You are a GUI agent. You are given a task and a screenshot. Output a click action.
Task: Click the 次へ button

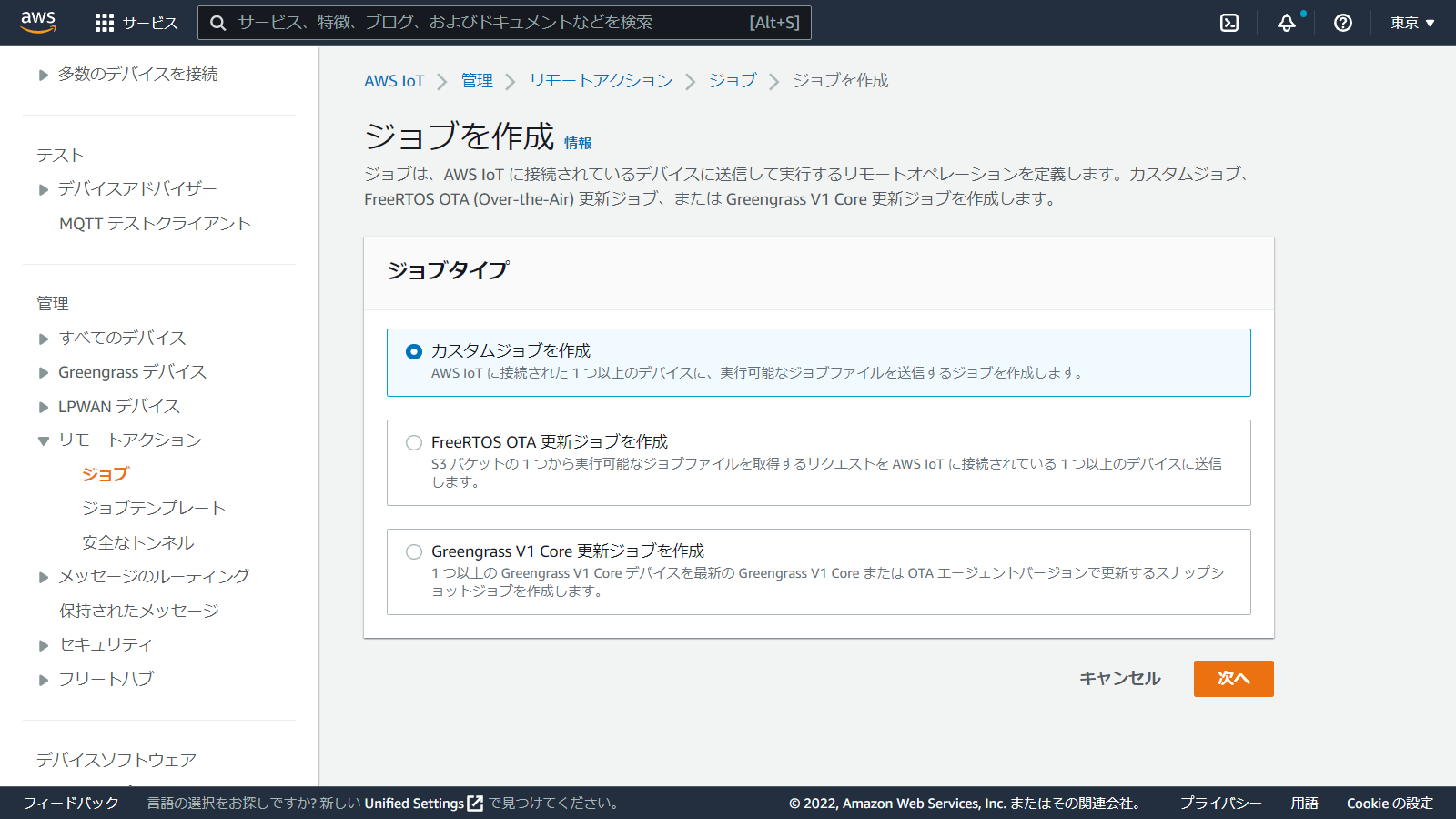click(1233, 679)
